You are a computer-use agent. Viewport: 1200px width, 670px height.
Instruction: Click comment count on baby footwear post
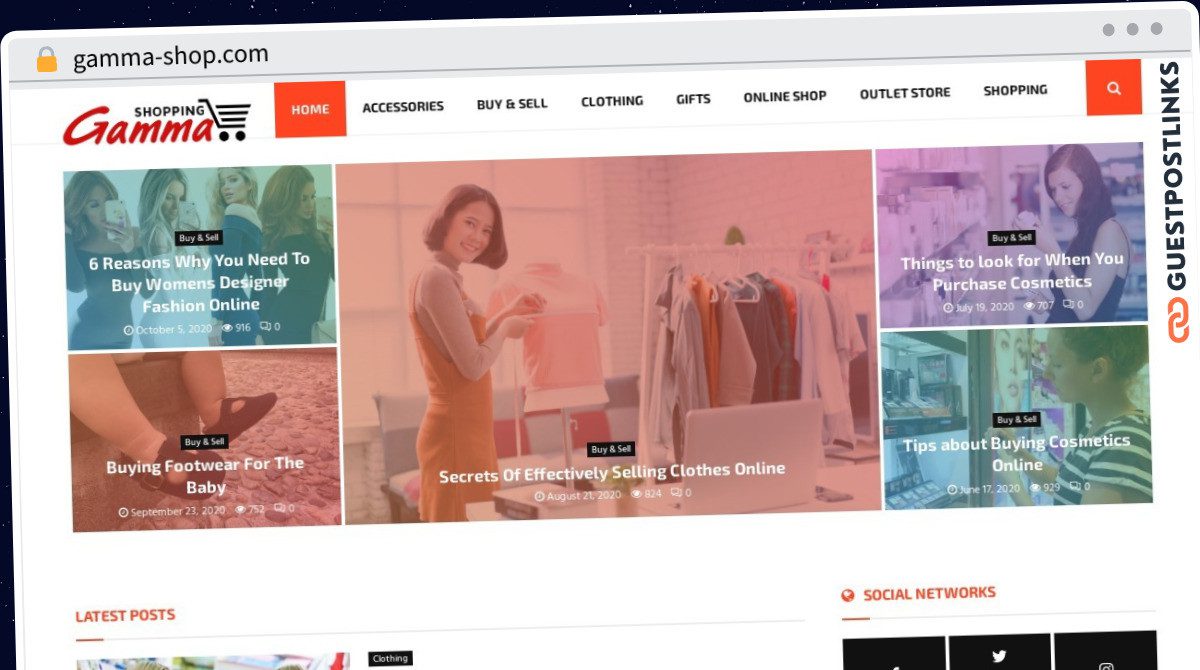click(284, 509)
